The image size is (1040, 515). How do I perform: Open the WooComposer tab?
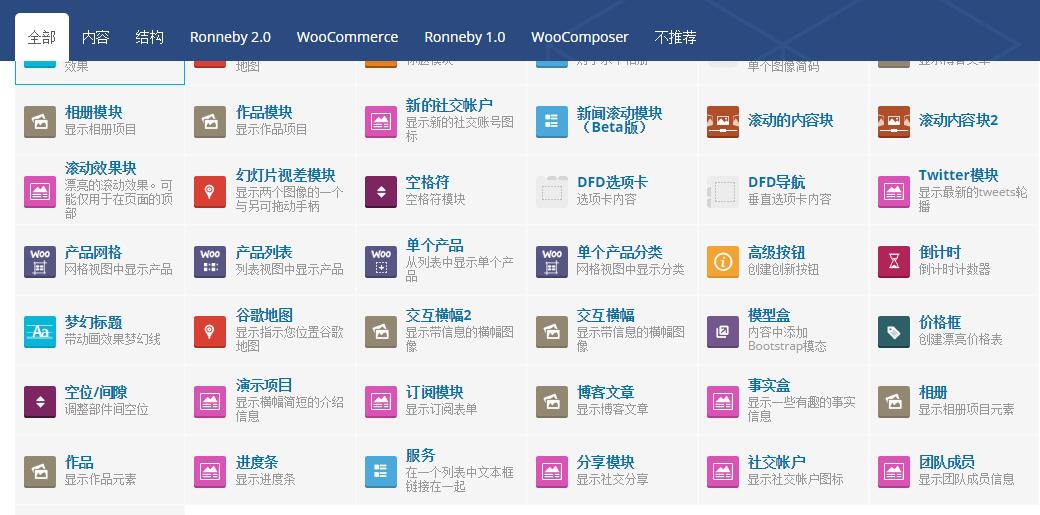(x=580, y=37)
